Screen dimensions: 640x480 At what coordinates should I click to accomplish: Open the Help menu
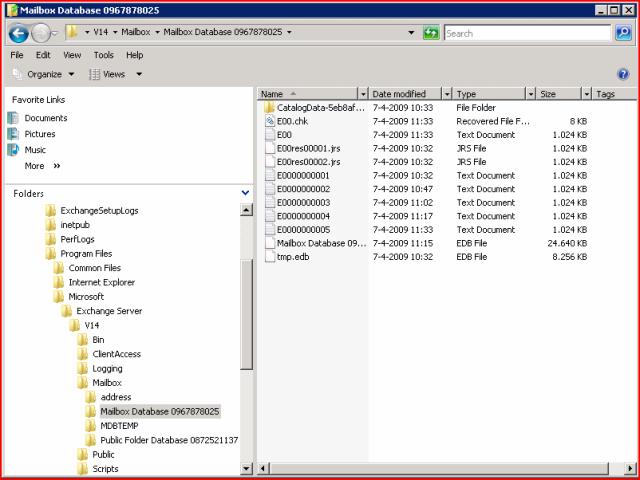coord(135,55)
